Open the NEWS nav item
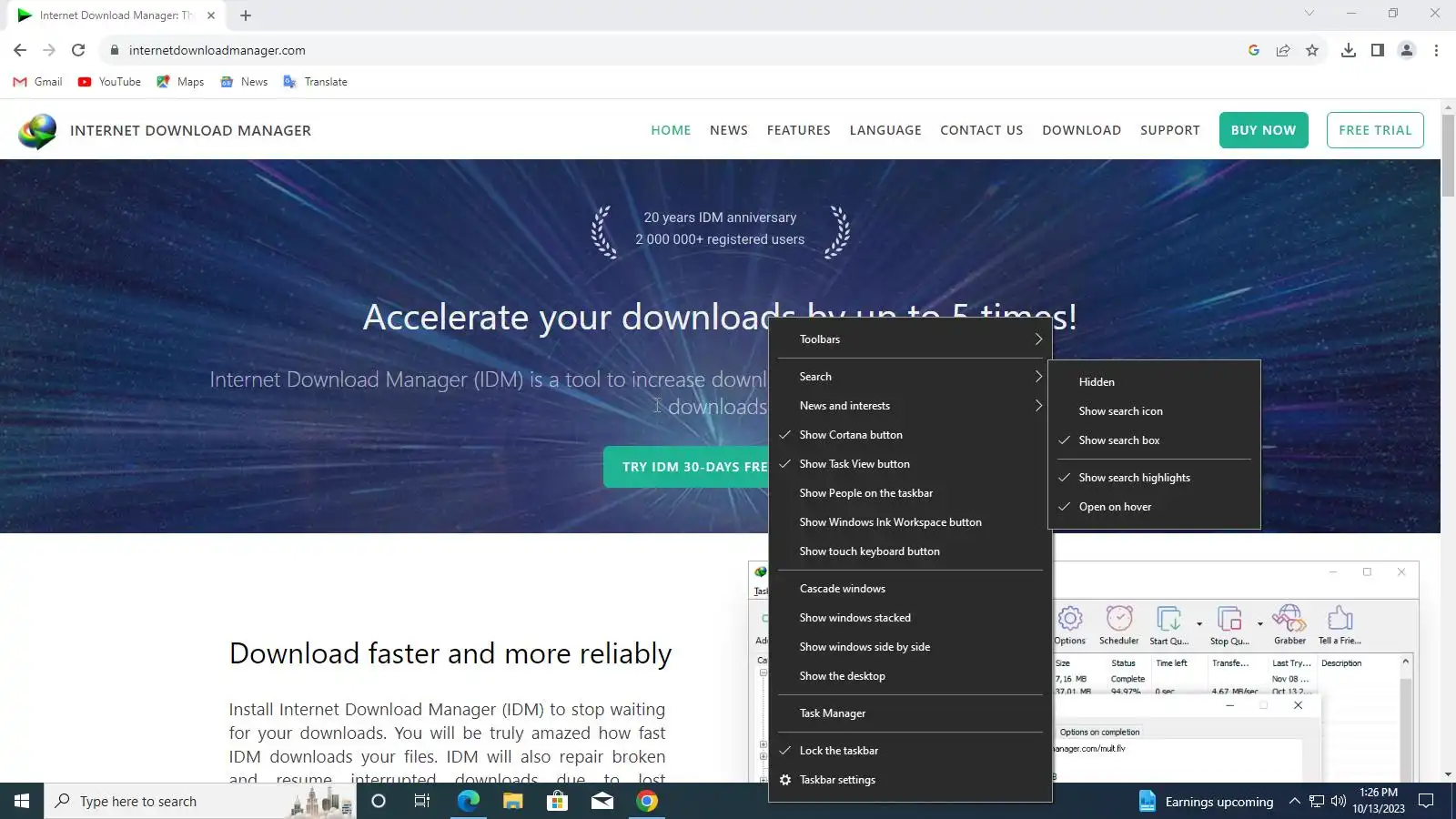 tap(729, 130)
